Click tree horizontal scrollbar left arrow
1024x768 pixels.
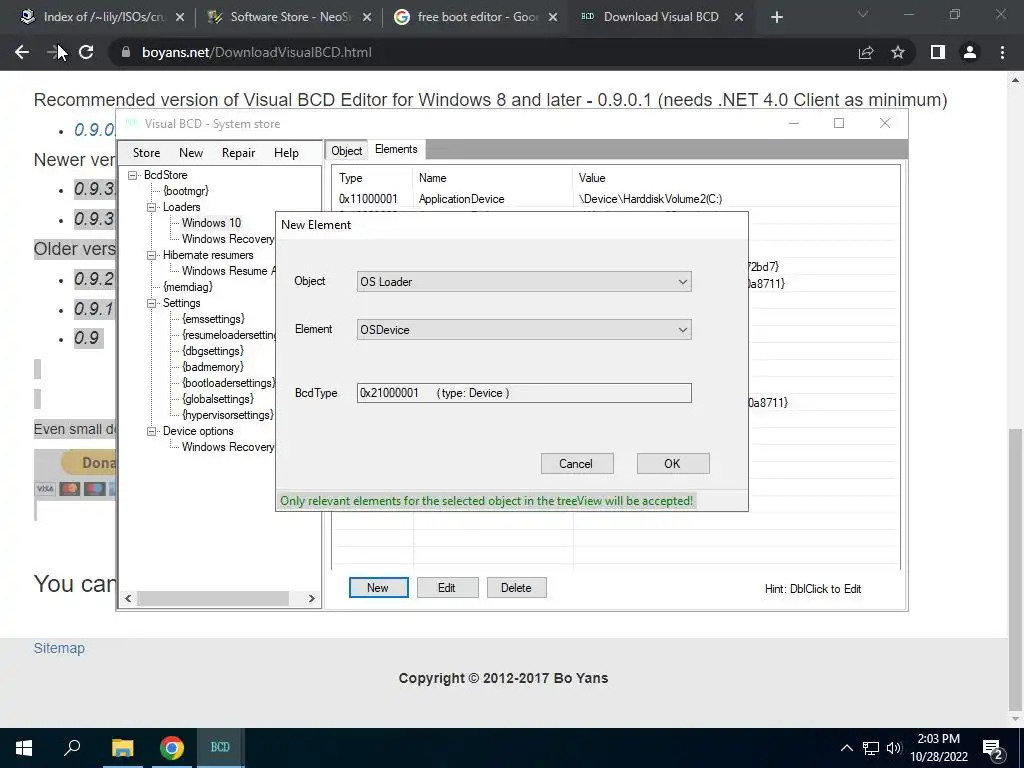128,598
